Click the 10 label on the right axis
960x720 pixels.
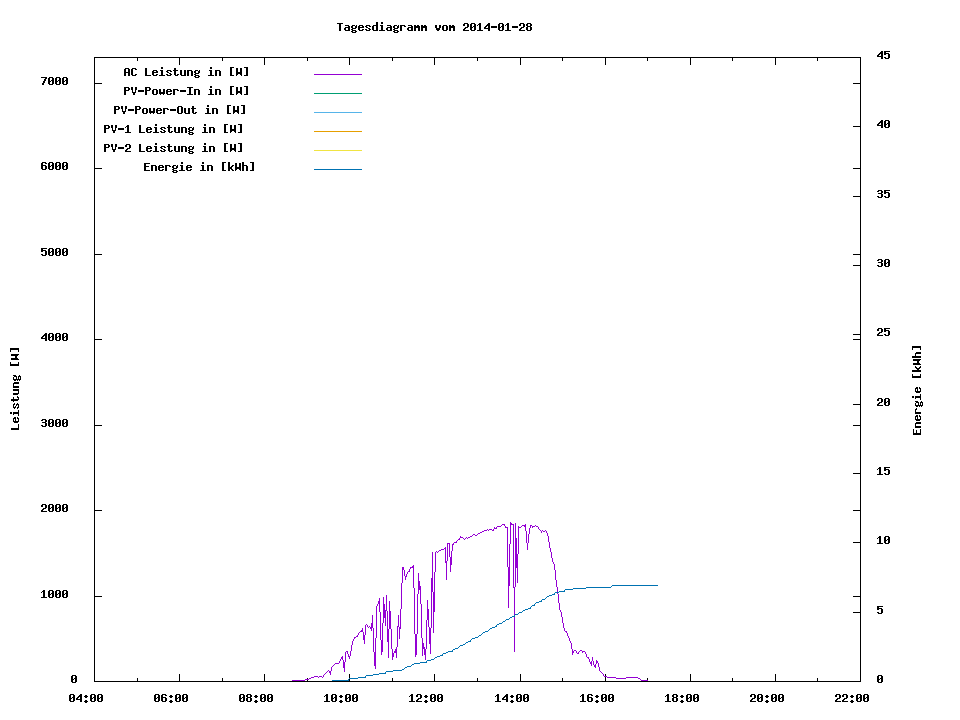[883, 541]
